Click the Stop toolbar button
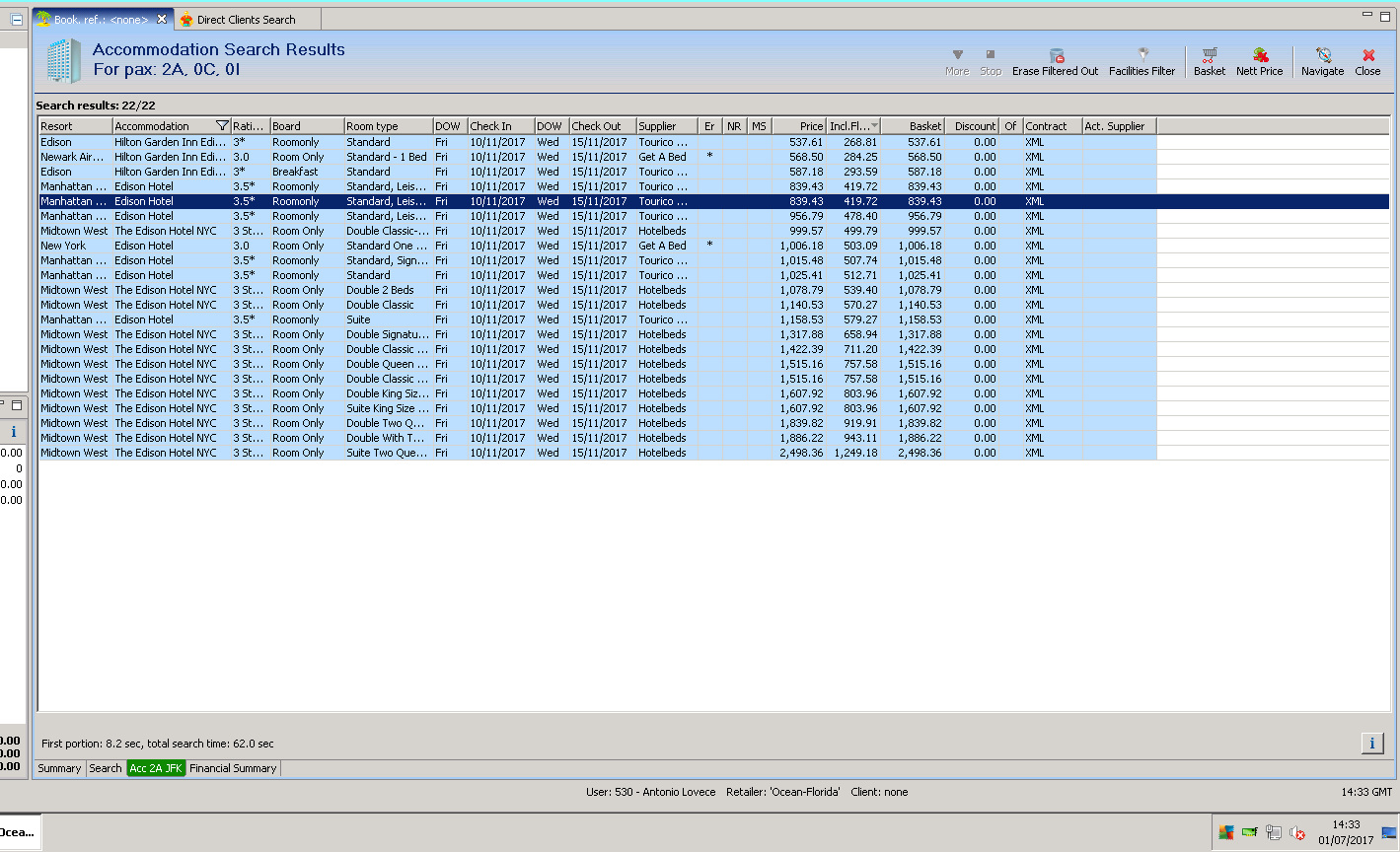This screenshot has width=1400, height=852. (991, 62)
